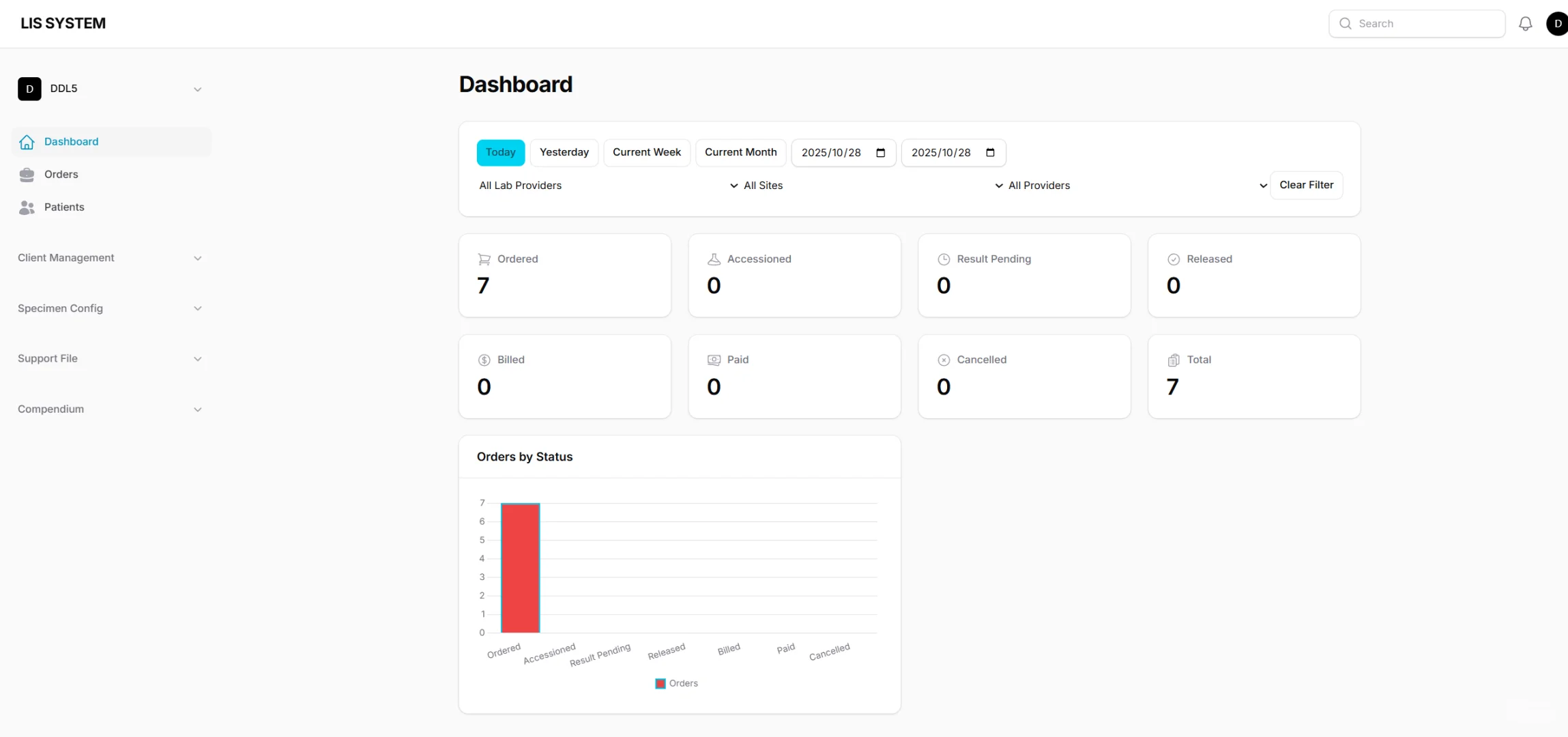Open end date calendar picker icon
This screenshot has width=1568, height=737.
pos(990,153)
